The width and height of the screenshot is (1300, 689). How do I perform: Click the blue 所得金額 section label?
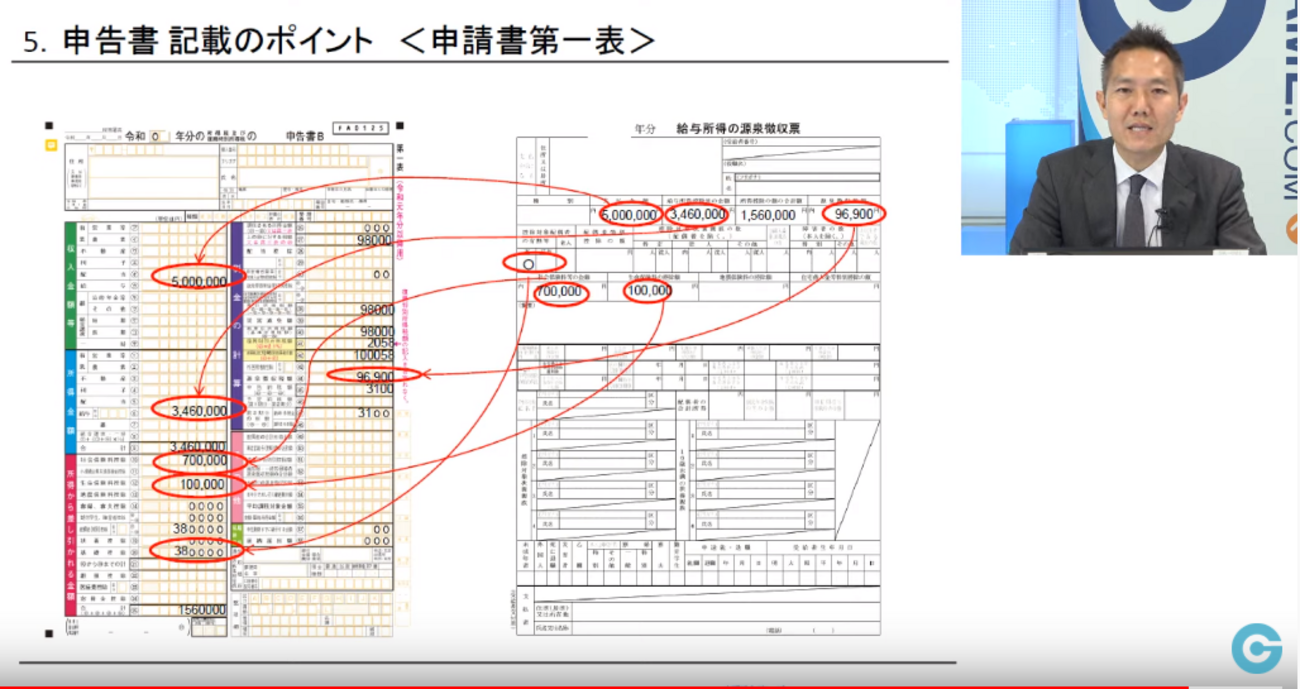(x=69, y=401)
